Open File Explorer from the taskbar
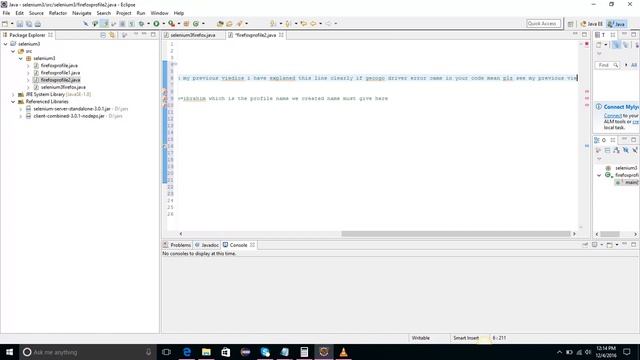This screenshot has height=360, width=640. tap(206, 352)
